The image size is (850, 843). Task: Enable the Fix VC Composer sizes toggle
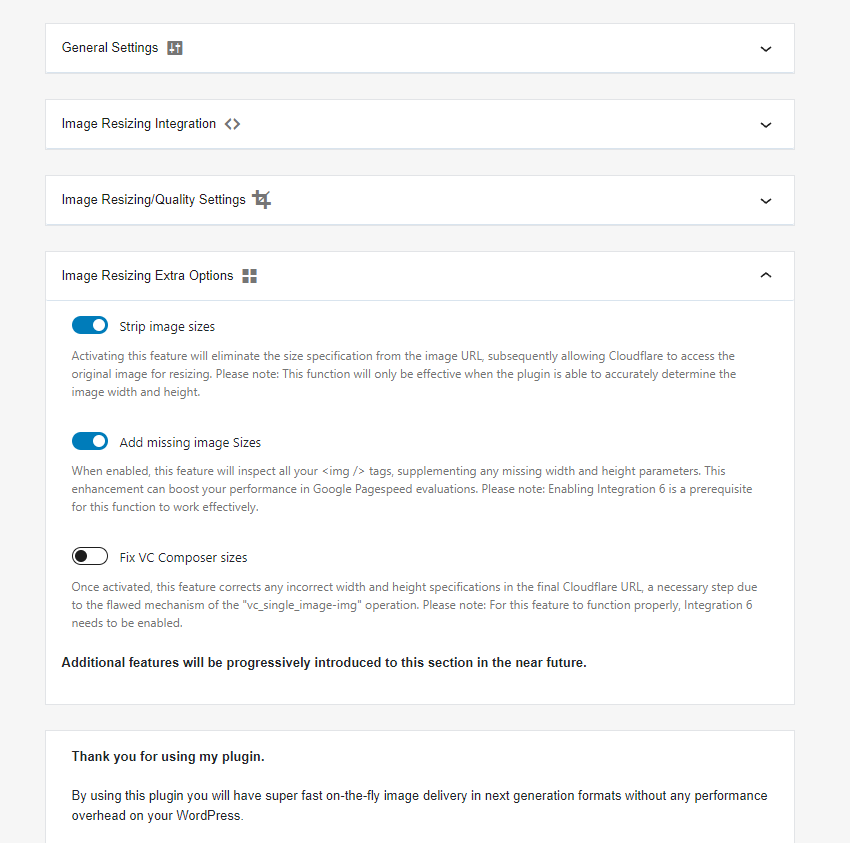tap(90, 556)
